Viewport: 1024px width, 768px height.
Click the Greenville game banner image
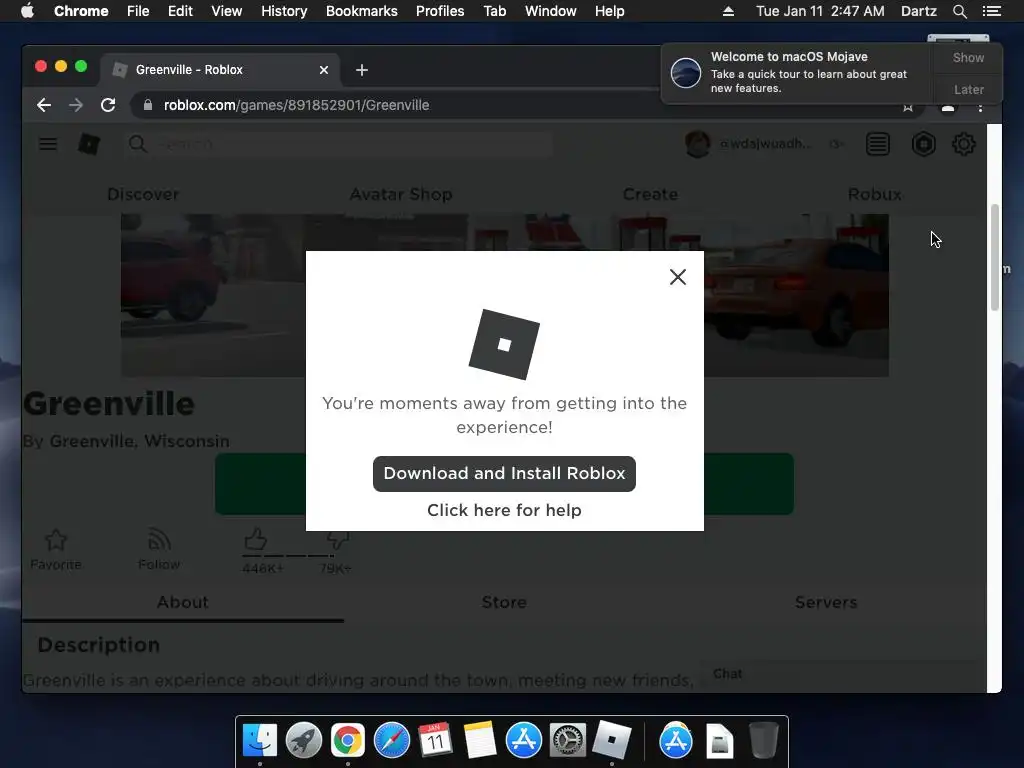click(x=504, y=295)
